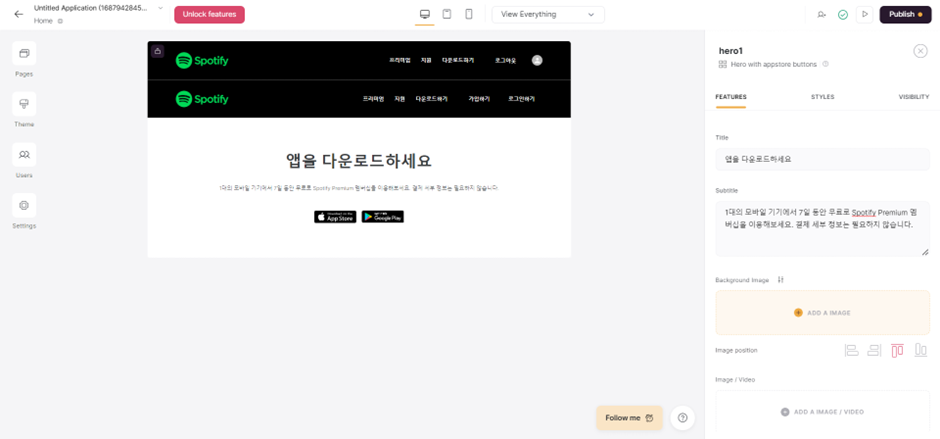Screen dimensions: 940x439
Task: Switch to the STYLES tab
Action: coord(822,97)
